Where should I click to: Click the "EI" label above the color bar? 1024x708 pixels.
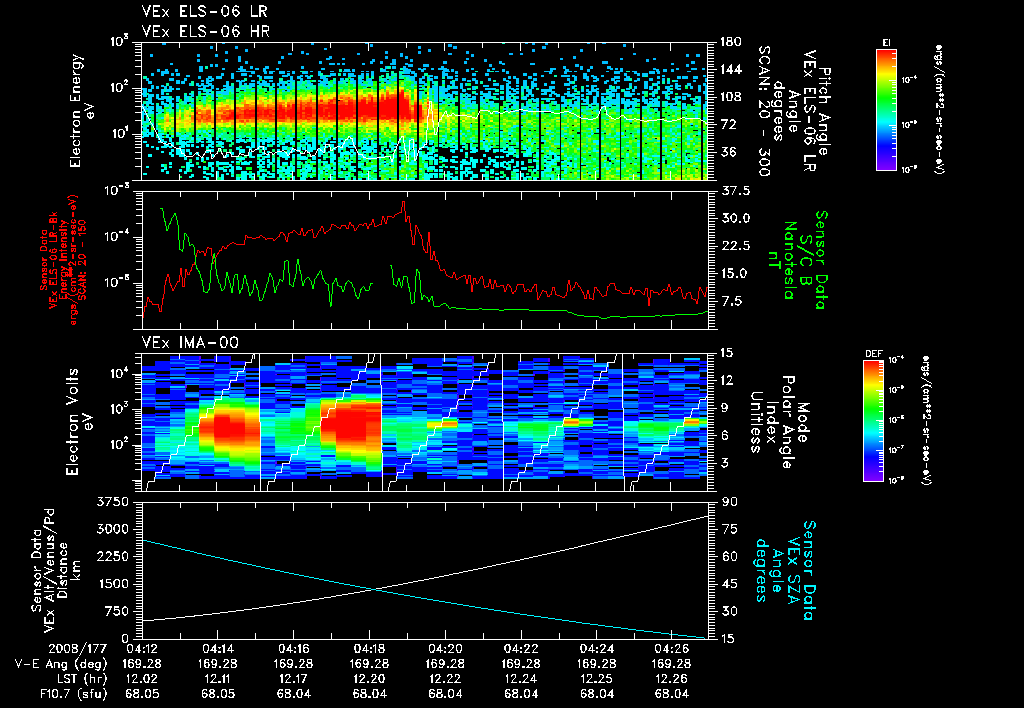coord(886,43)
